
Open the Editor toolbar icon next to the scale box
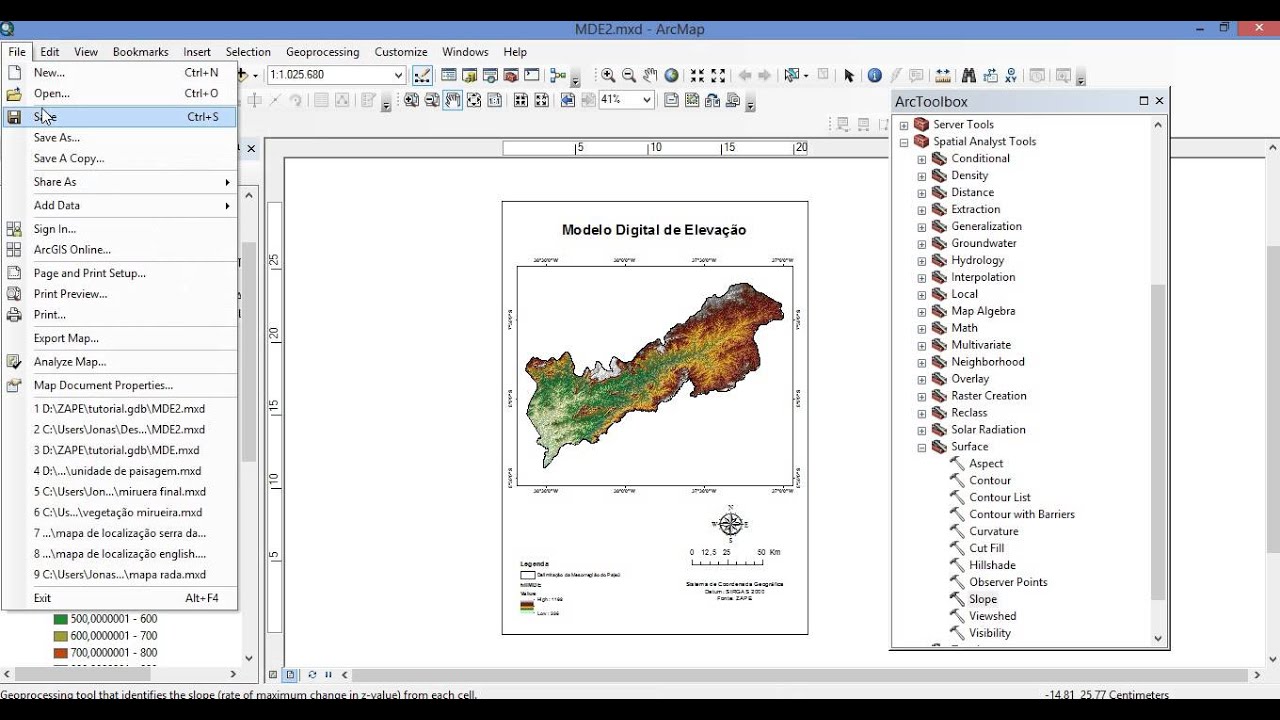pos(422,75)
